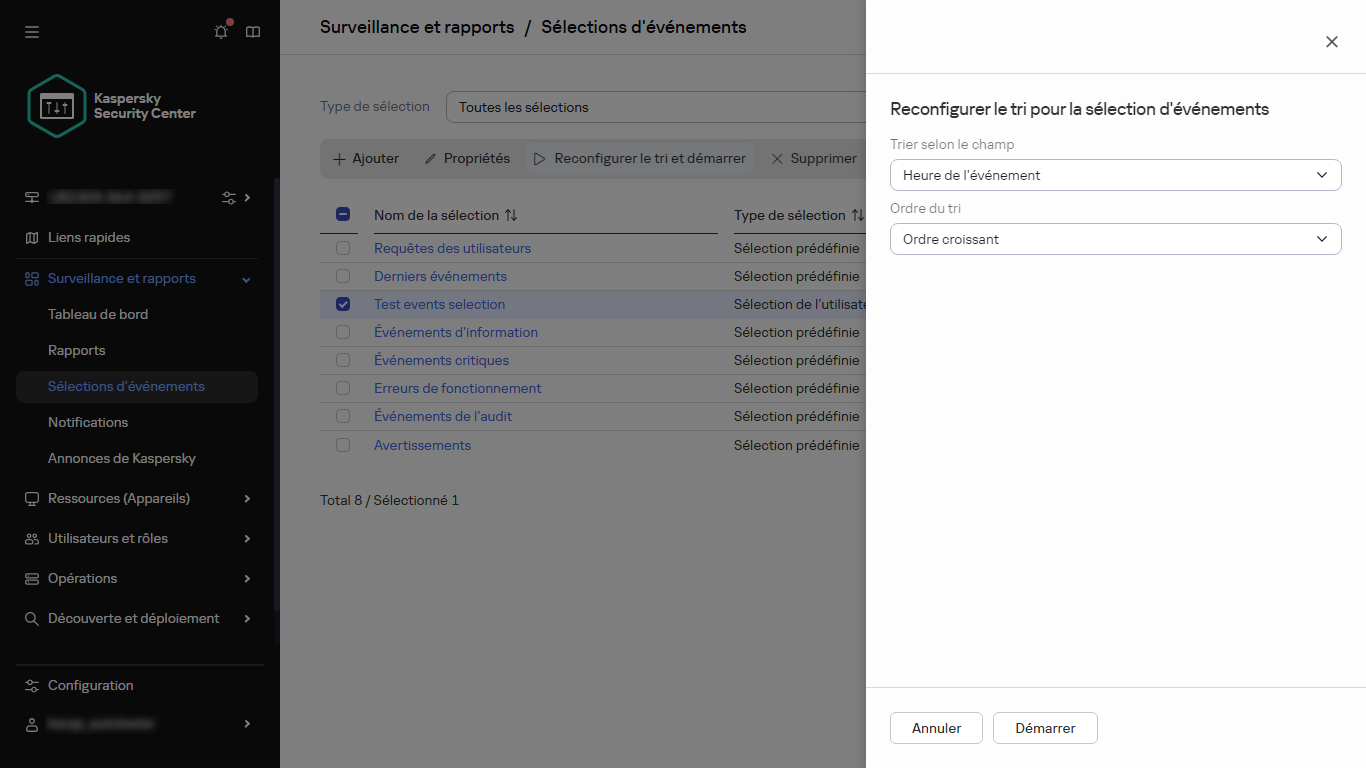This screenshot has width=1366, height=768.
Task: Open the documentation book icon
Action: [x=253, y=32]
